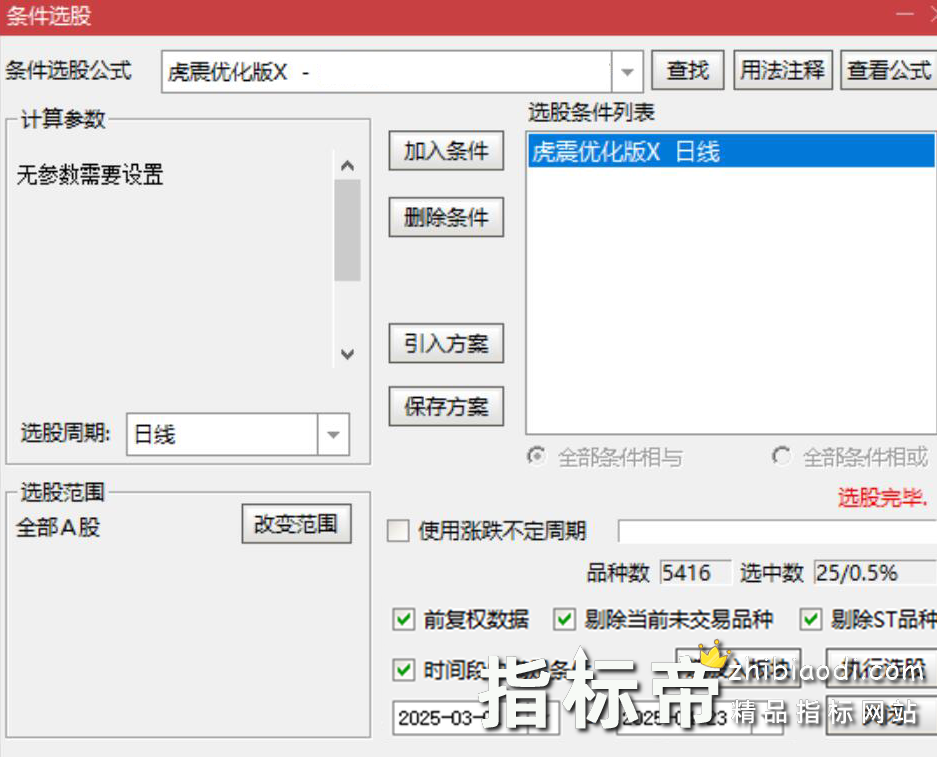
Task: Click the 删除条件 button
Action: tap(446, 217)
